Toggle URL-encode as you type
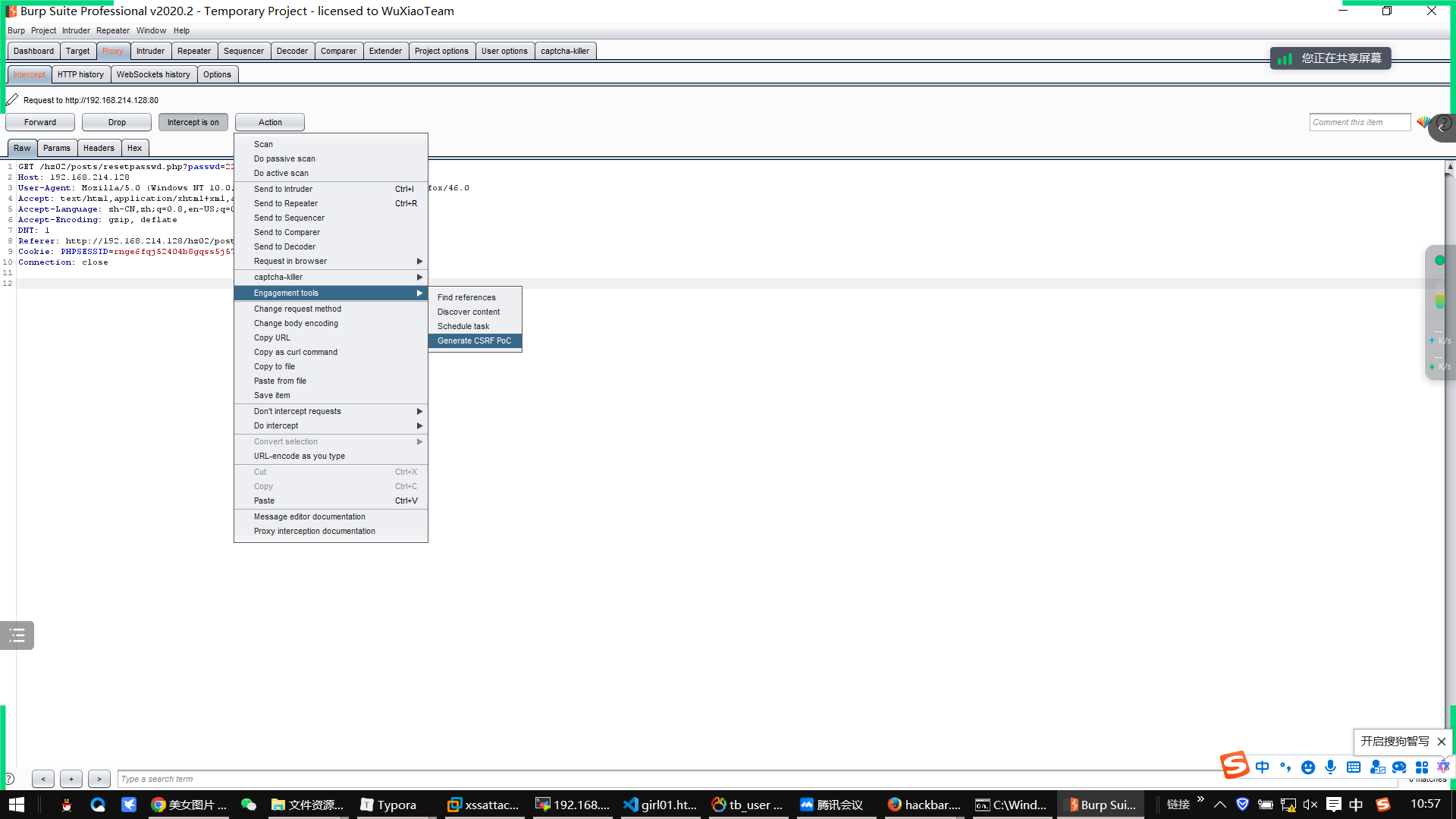Image resolution: width=1456 pixels, height=819 pixels. 331,456
